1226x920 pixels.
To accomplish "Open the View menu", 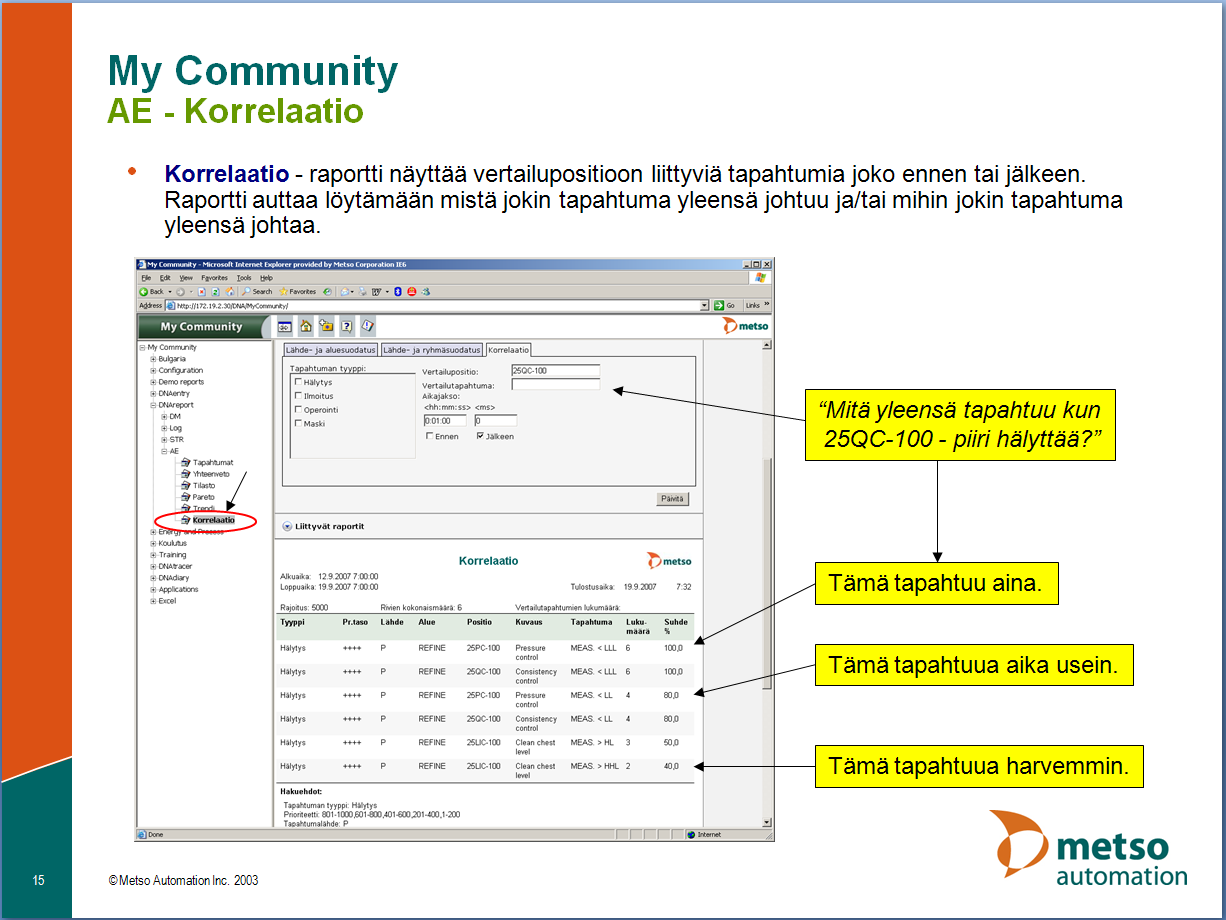I will pyautogui.click(x=186, y=278).
